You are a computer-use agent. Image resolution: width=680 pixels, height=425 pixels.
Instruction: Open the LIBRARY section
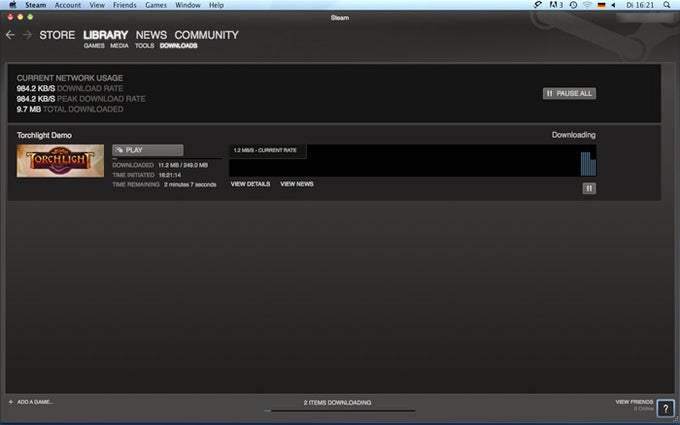[x=105, y=35]
